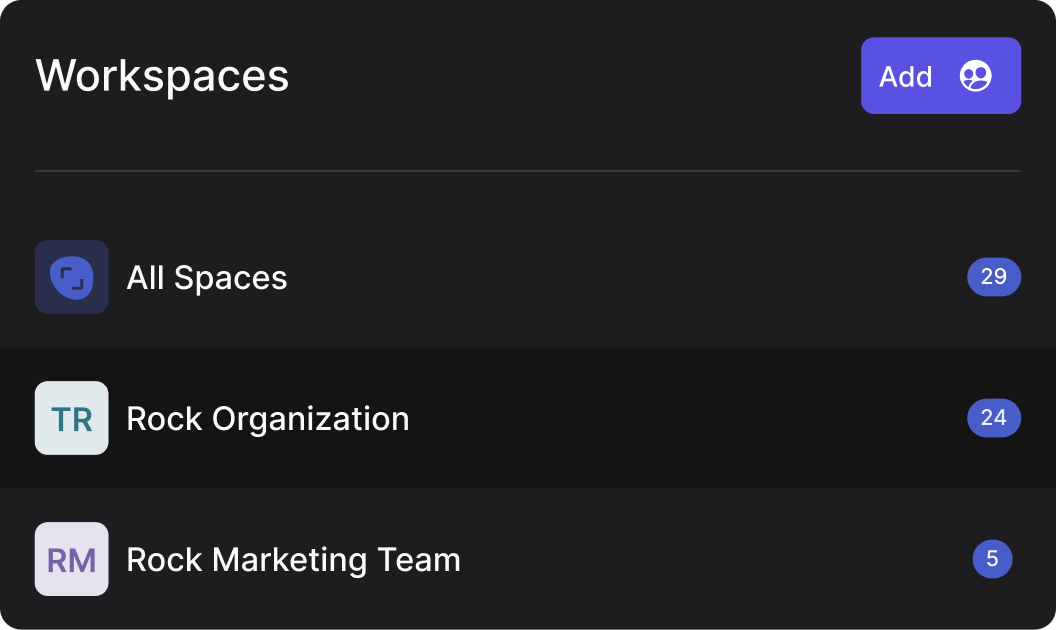Click the Add label text on the button
Image resolution: width=1056 pixels, height=630 pixels.
905,75
